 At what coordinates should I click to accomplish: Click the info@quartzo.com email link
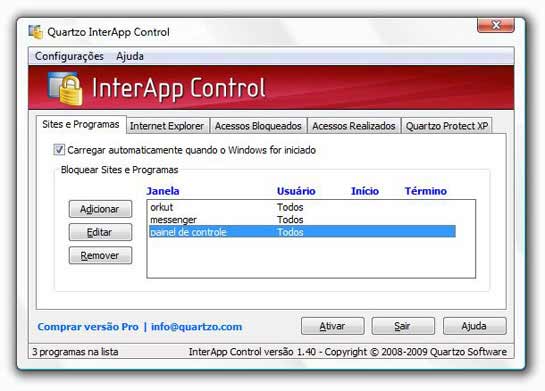pyautogui.click(x=196, y=327)
